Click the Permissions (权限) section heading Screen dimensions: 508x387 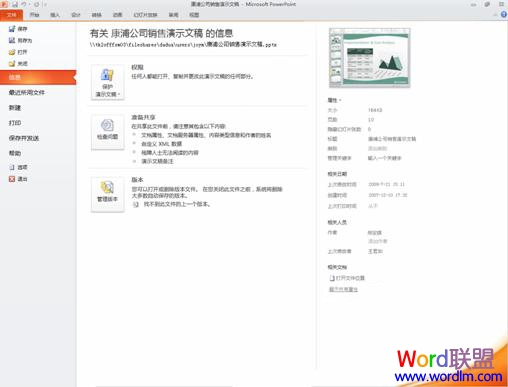137,67
